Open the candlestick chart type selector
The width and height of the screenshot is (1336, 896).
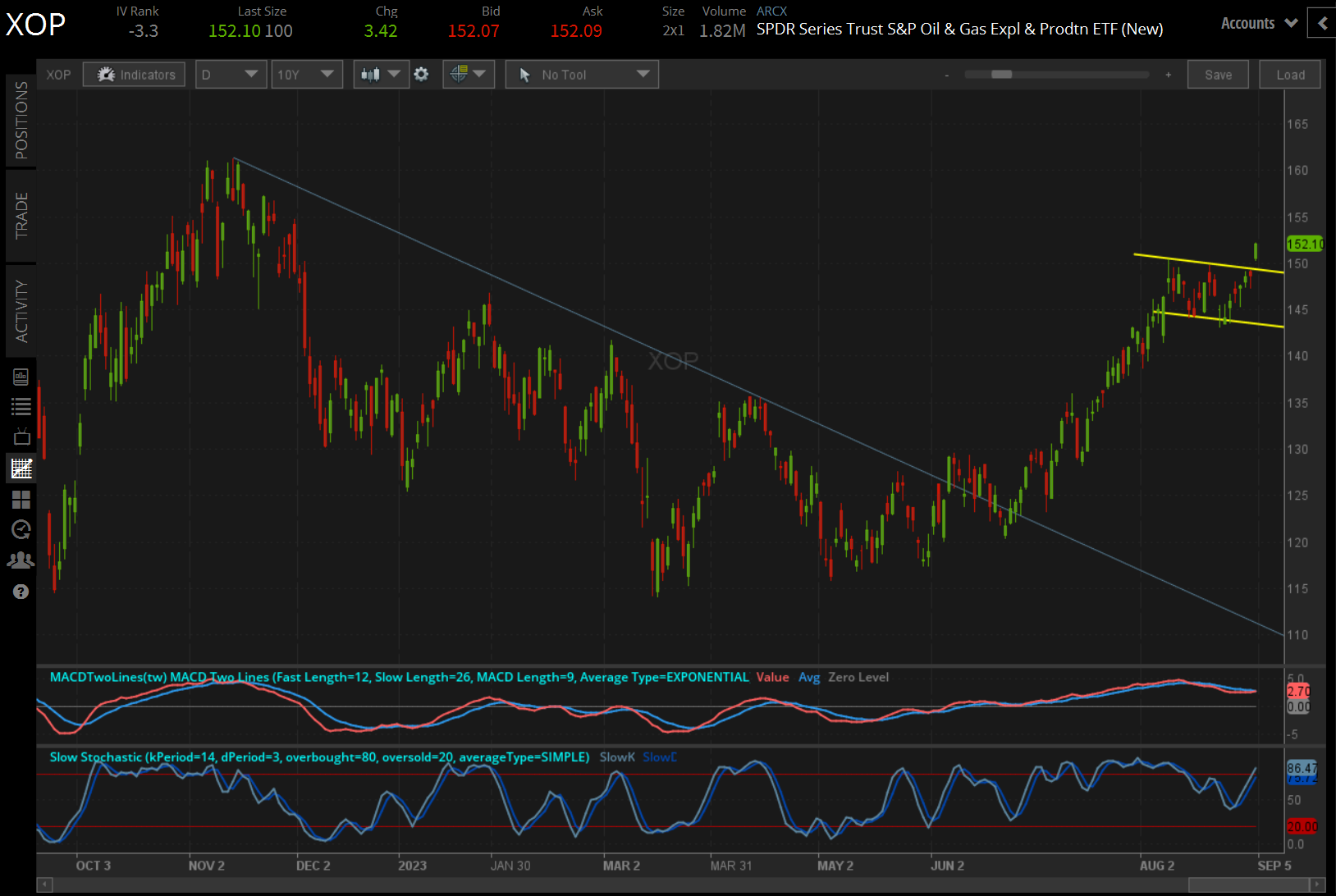(380, 74)
